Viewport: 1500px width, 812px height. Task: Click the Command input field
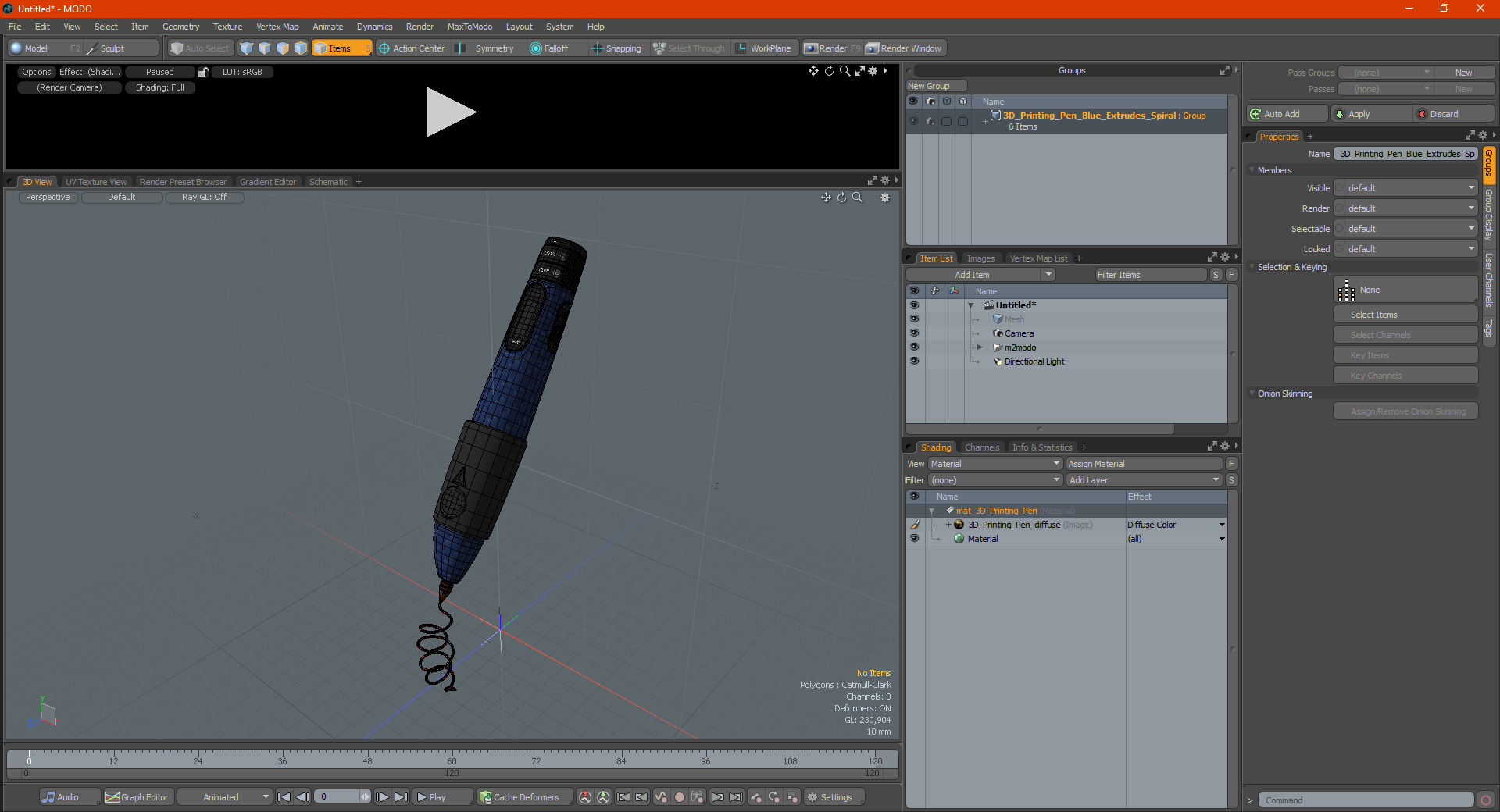[x=1366, y=800]
